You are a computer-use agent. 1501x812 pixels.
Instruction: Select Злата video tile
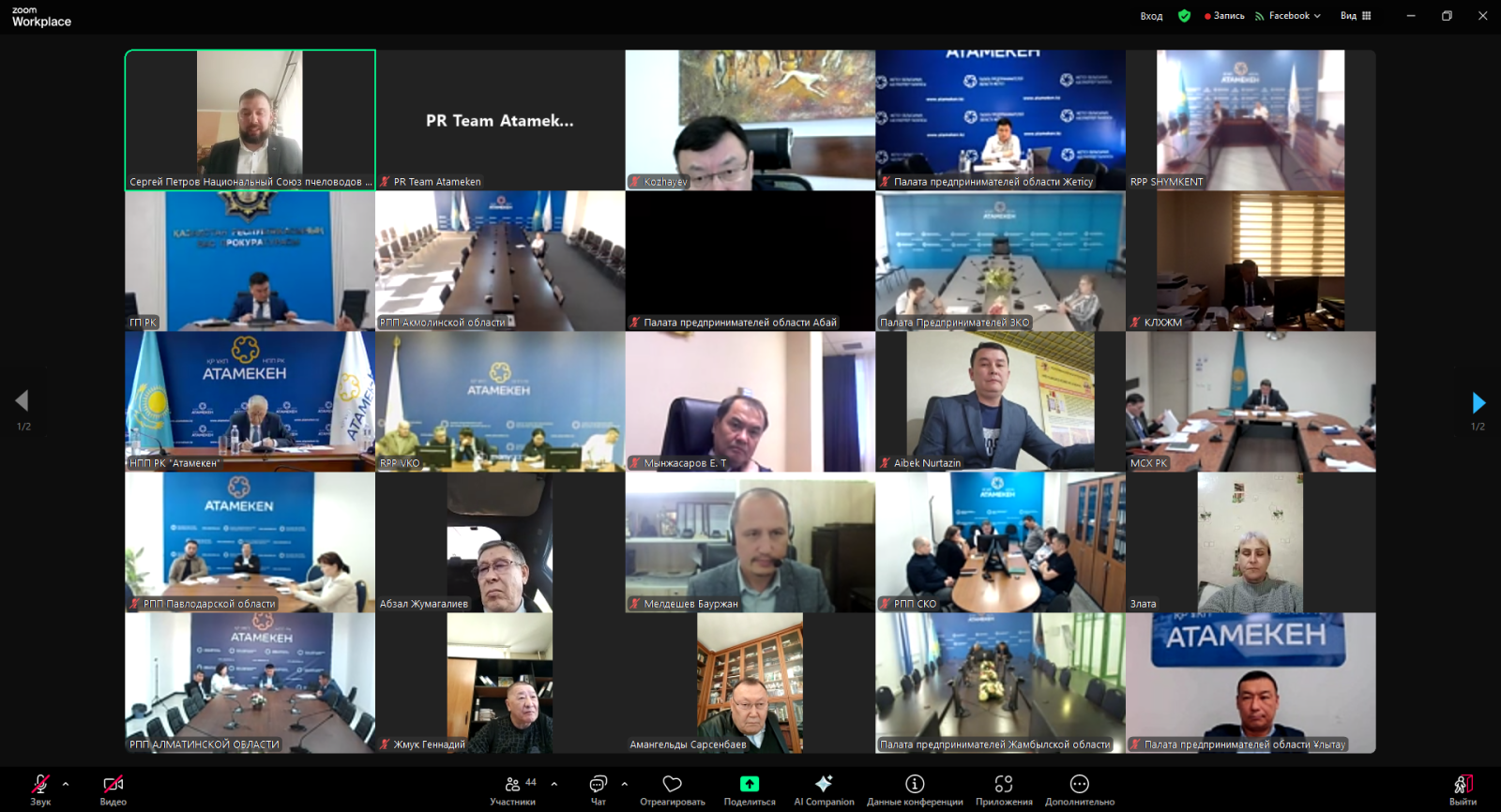pyautogui.click(x=1251, y=542)
